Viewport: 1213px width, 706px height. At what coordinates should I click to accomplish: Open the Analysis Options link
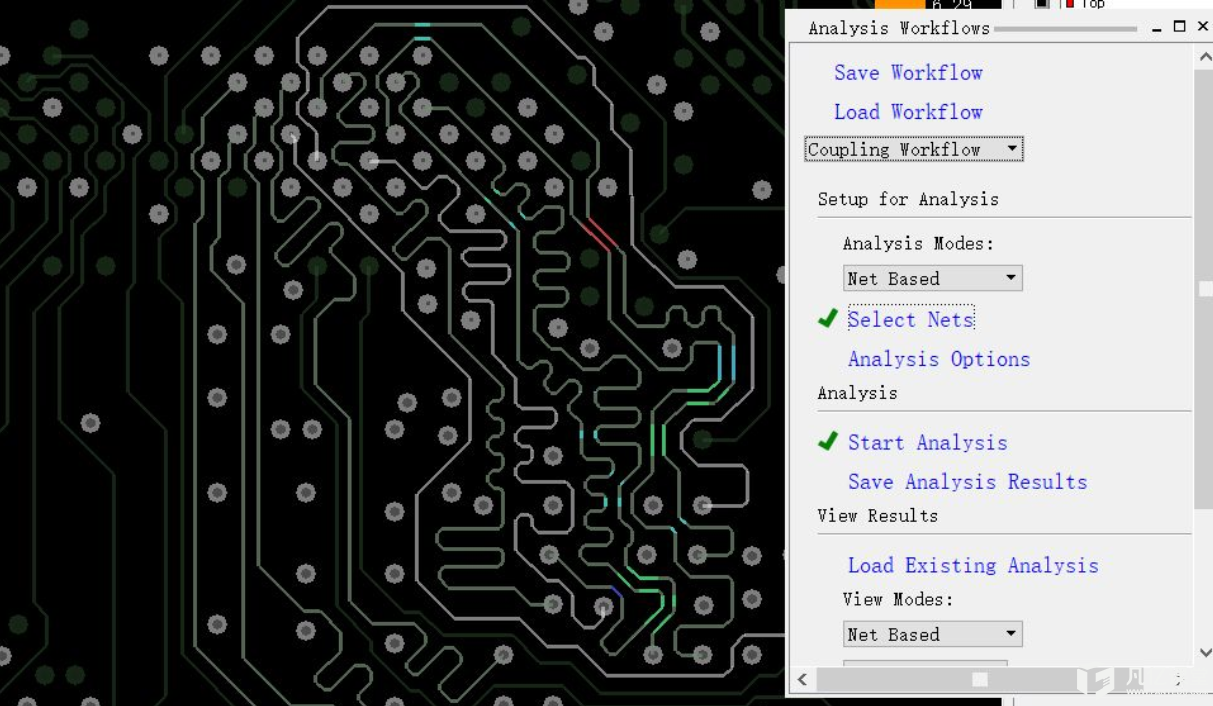pyautogui.click(x=939, y=359)
